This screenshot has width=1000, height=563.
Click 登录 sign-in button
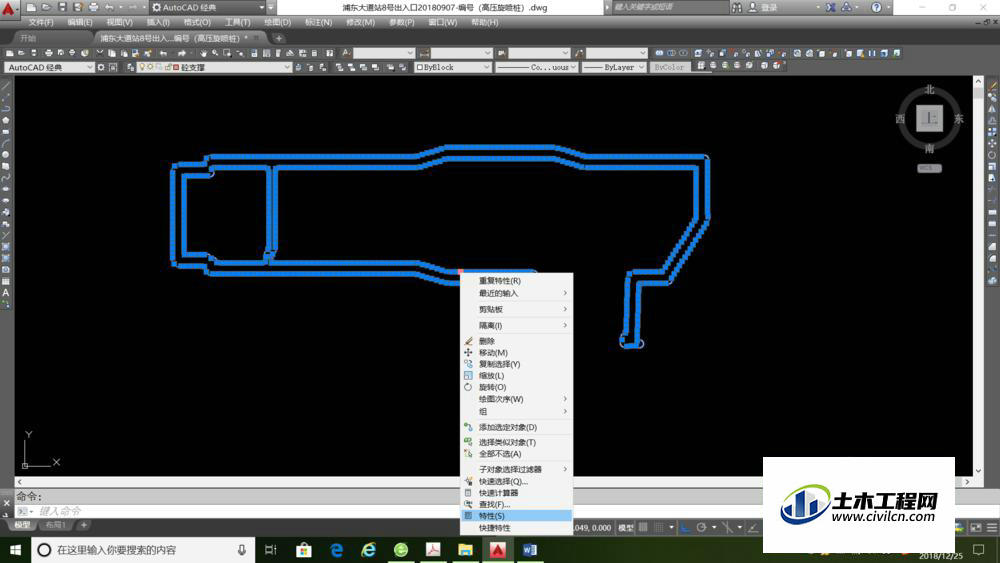coord(763,8)
